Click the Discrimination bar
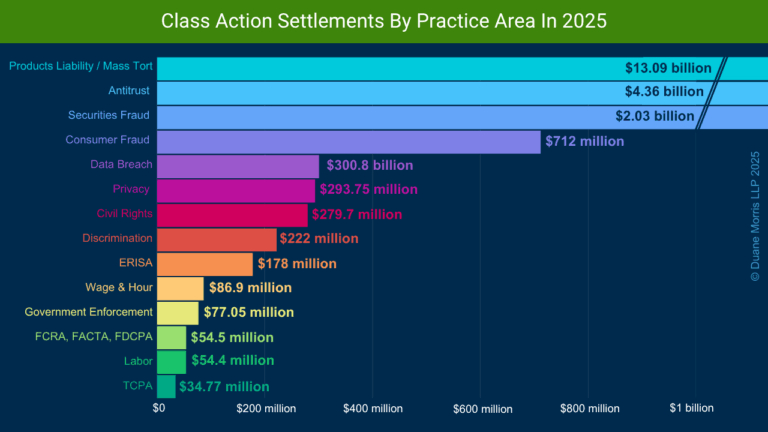 (x=216, y=239)
